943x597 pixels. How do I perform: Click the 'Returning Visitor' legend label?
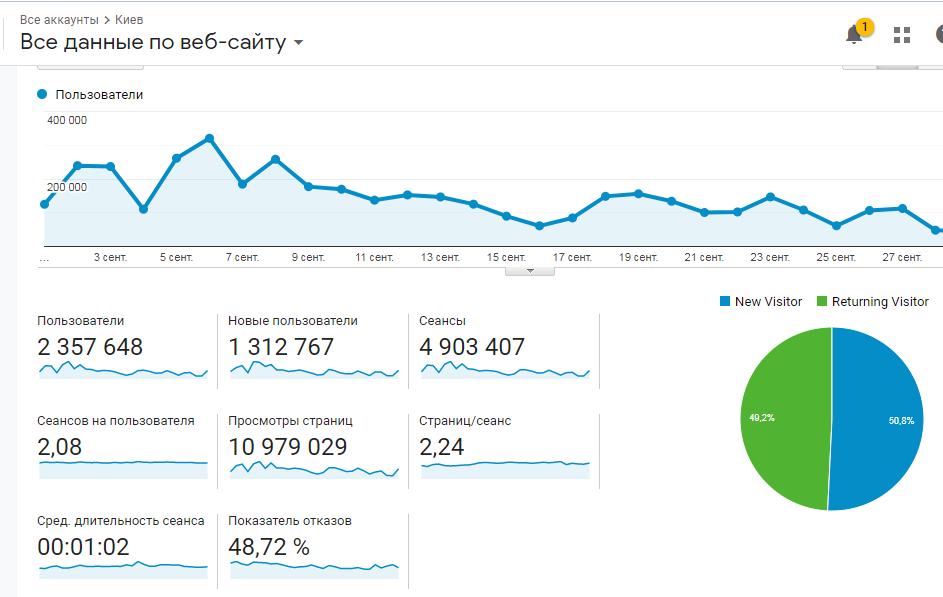coord(880,301)
